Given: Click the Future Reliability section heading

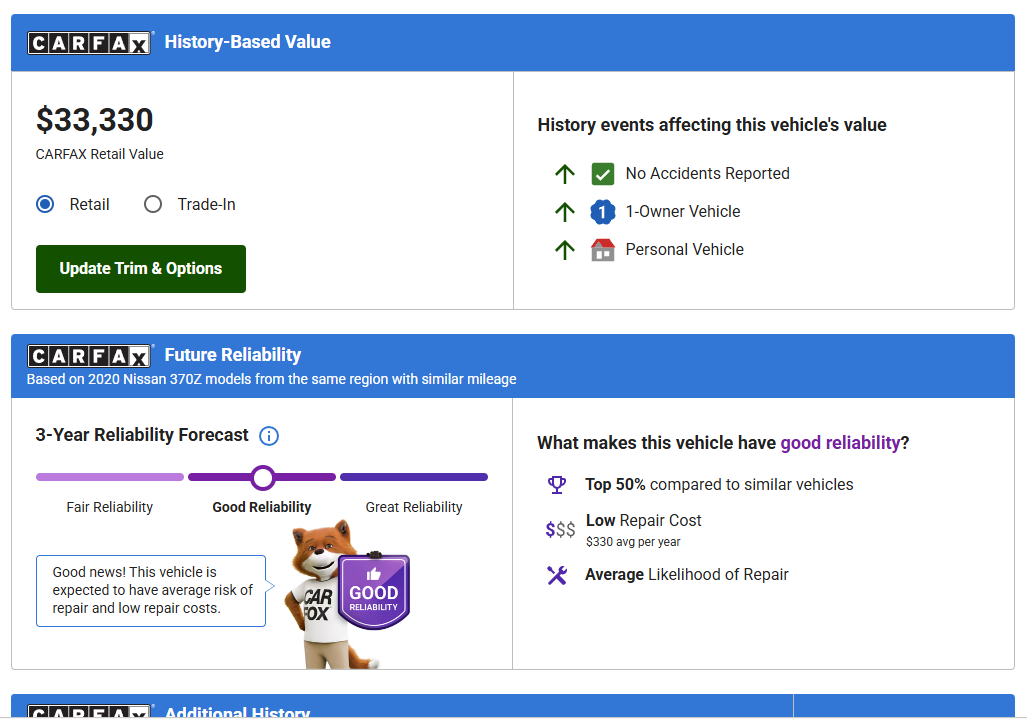Looking at the screenshot, I should [233, 355].
